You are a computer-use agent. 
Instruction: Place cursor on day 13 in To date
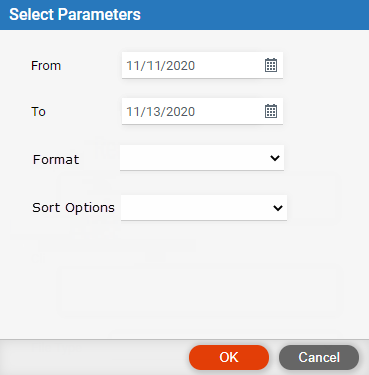pos(154,112)
